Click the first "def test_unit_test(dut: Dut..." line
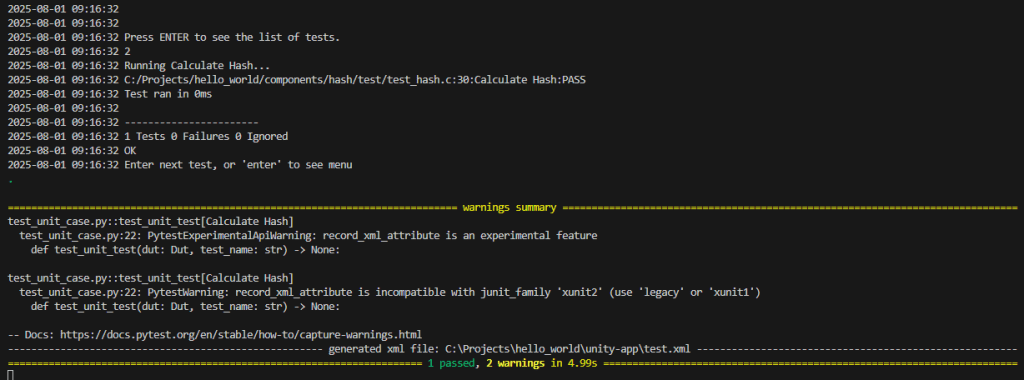 185,249
